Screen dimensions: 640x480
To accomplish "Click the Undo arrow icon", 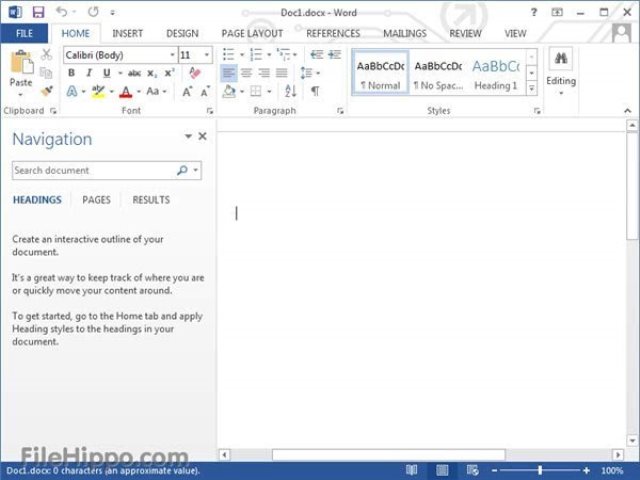I will [62, 12].
